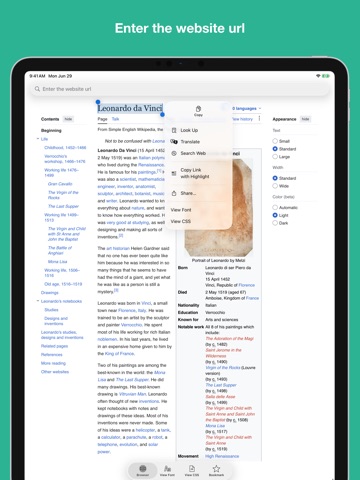Switch to the Page tab
This screenshot has width=360, height=480.
point(102,119)
